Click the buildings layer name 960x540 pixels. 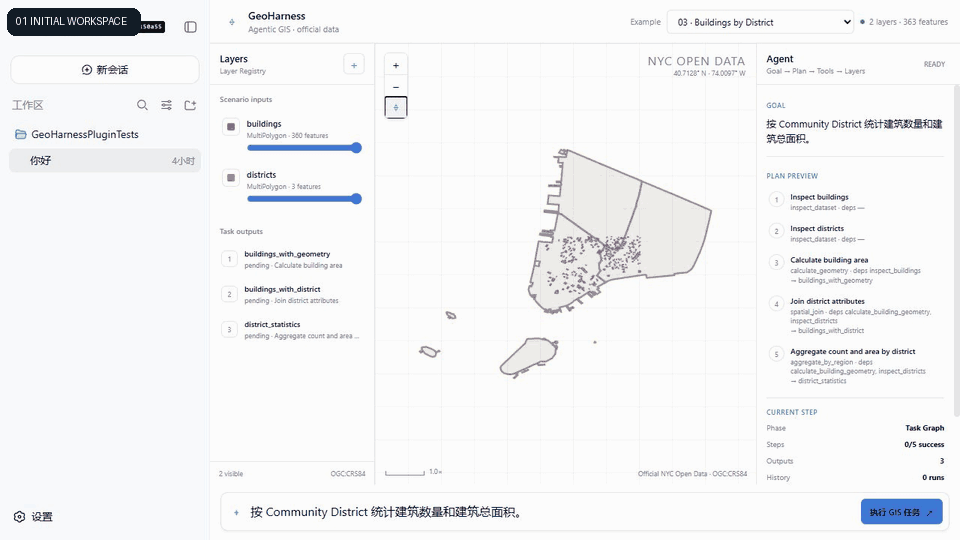click(264, 124)
